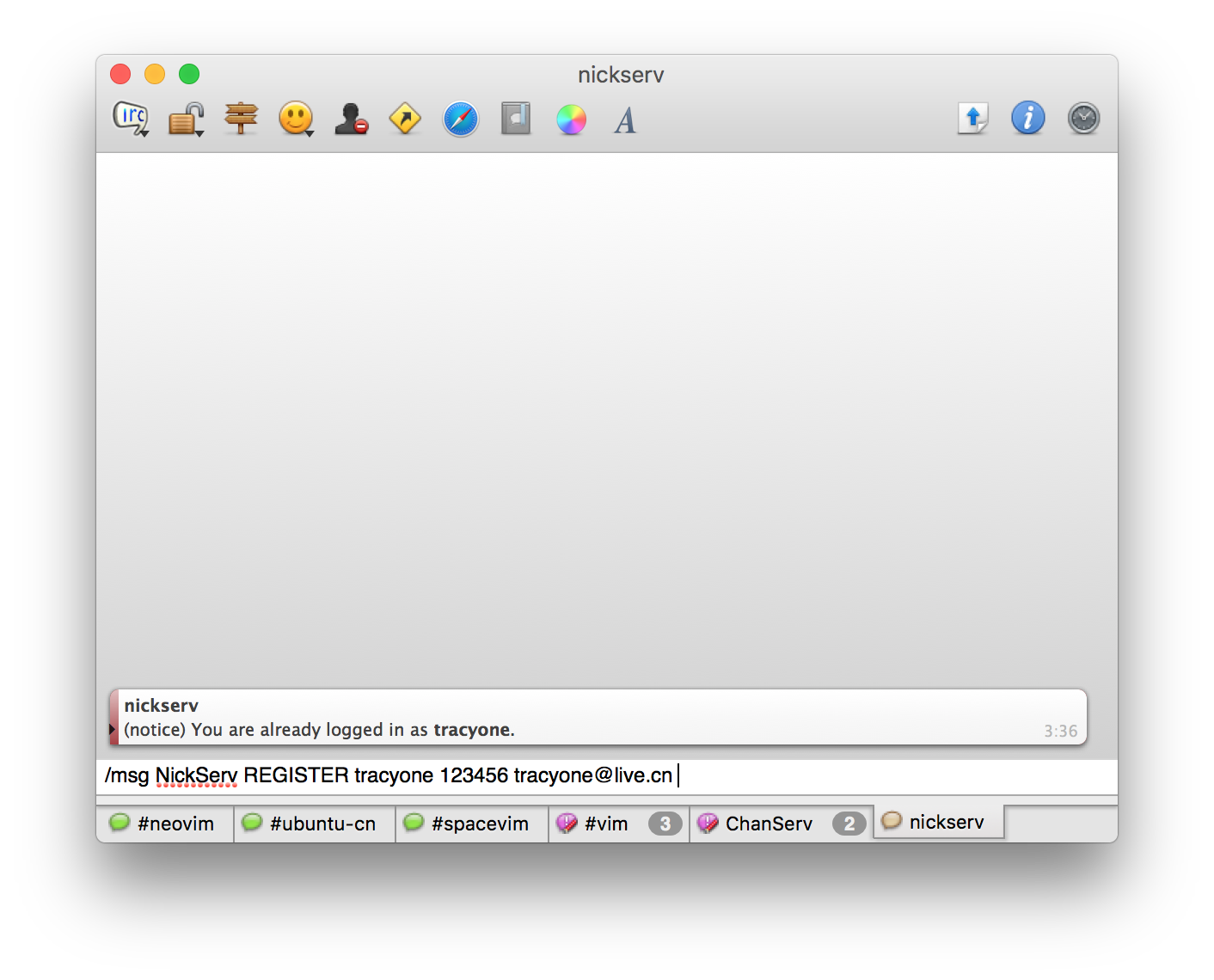Viewport: 1214px width, 980px height.
Task: Switch to the #spacevim tab
Action: click(472, 824)
